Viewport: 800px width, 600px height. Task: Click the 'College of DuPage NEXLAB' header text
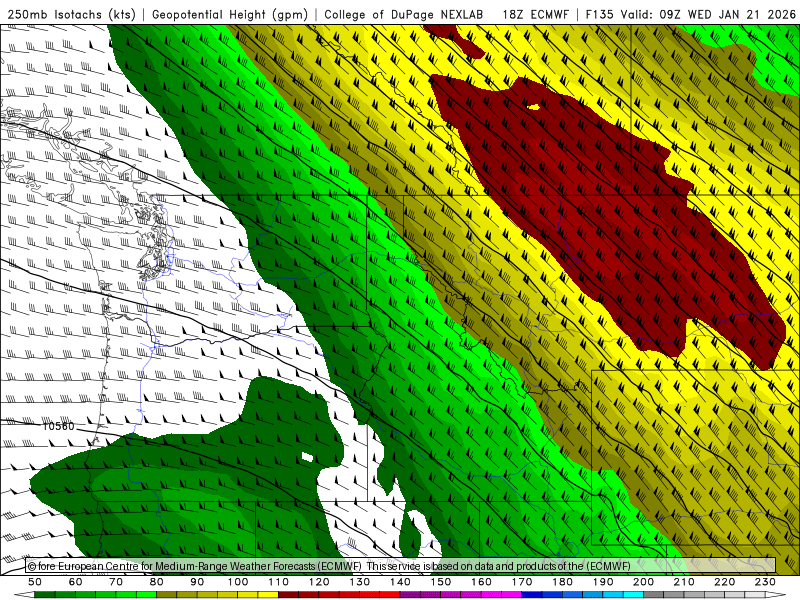tap(403, 14)
